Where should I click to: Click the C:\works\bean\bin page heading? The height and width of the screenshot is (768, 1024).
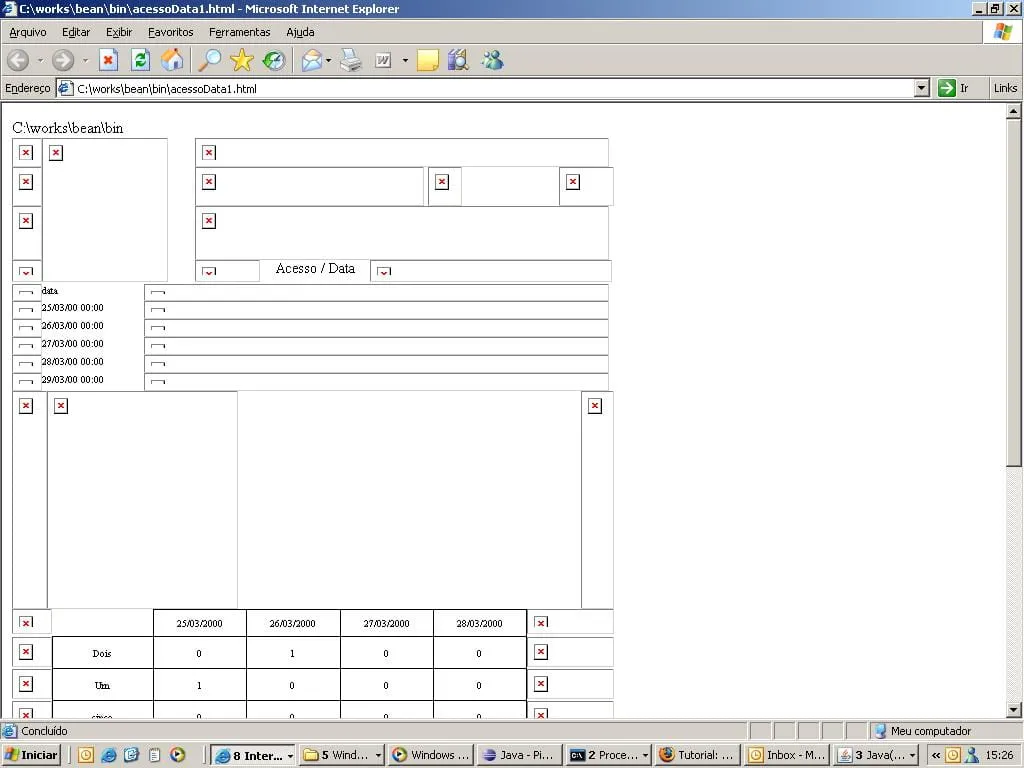tap(68, 128)
